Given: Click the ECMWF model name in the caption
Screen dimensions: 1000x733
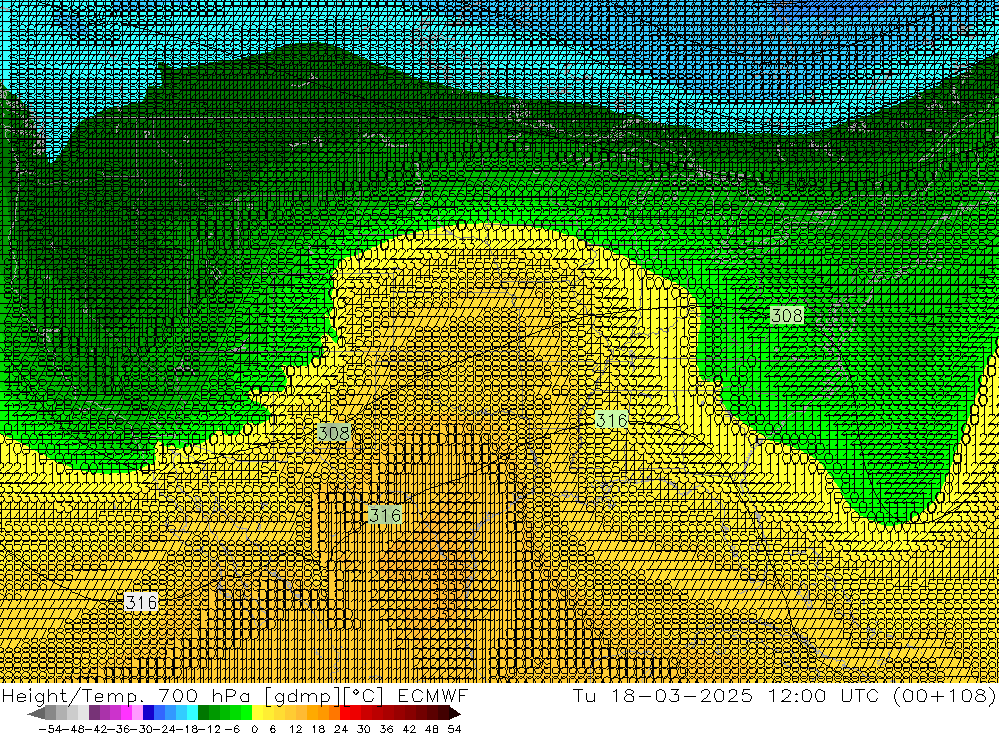Looking at the screenshot, I should (432, 695).
